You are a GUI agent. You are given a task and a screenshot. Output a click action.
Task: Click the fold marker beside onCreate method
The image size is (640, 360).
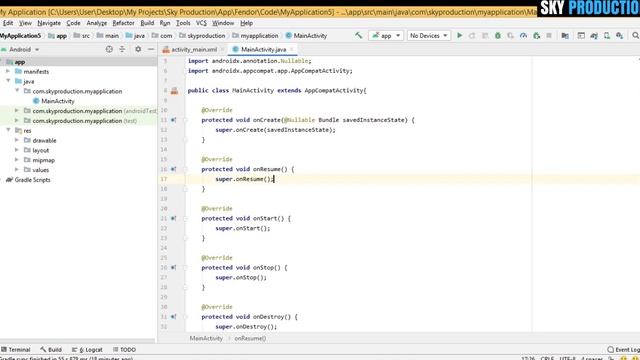pyautogui.click(x=185, y=120)
